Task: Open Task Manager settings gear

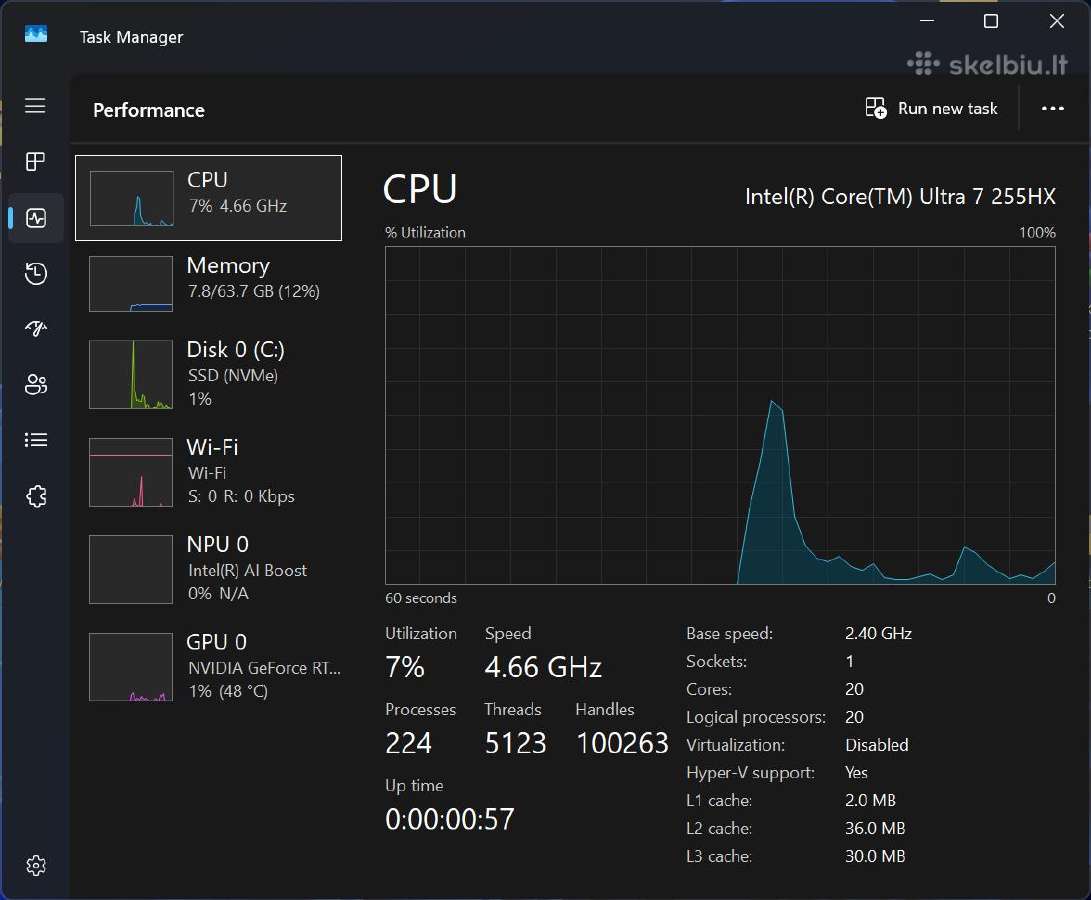Action: pyautogui.click(x=35, y=865)
